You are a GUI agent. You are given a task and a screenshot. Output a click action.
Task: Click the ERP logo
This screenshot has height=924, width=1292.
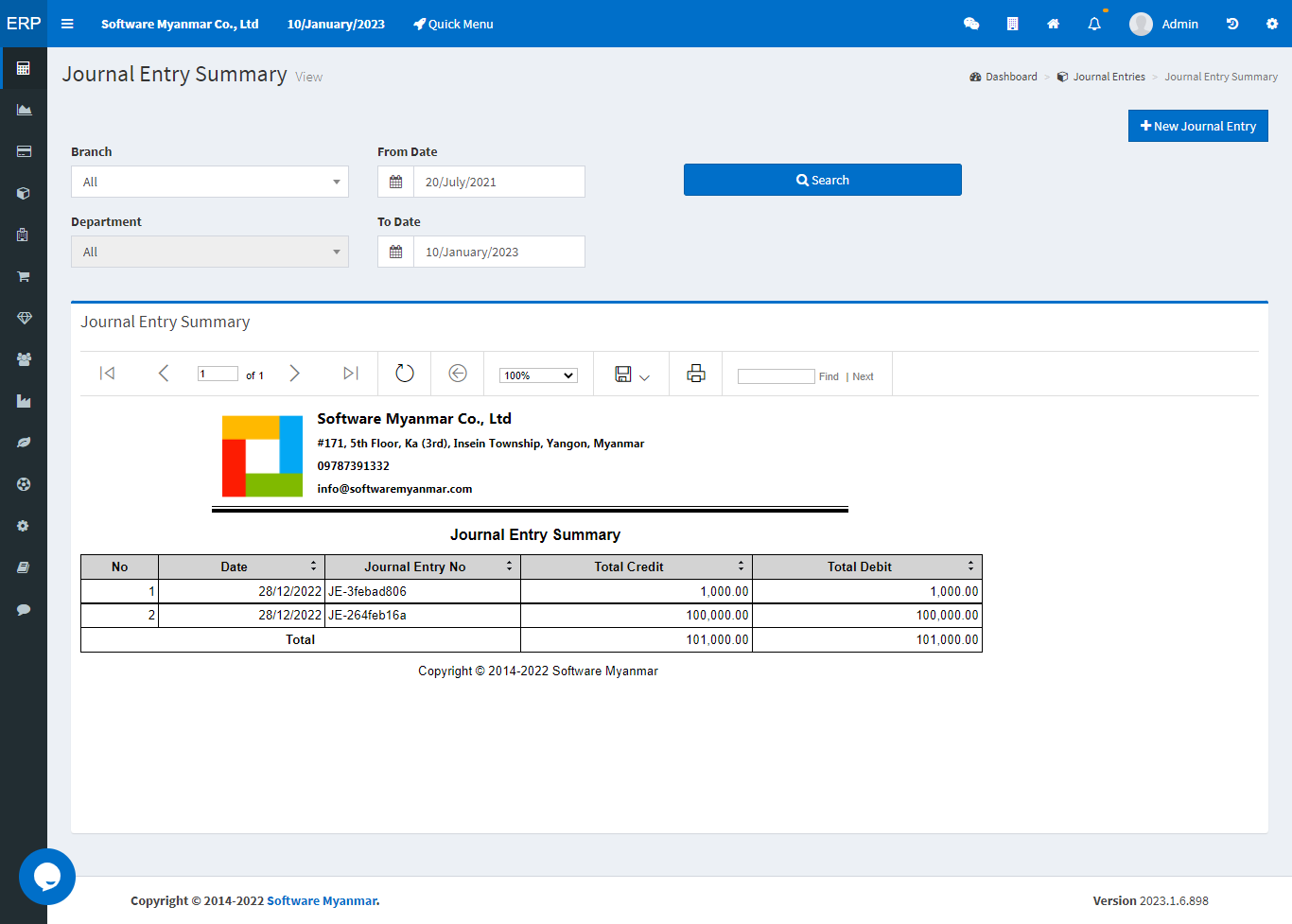(x=24, y=24)
